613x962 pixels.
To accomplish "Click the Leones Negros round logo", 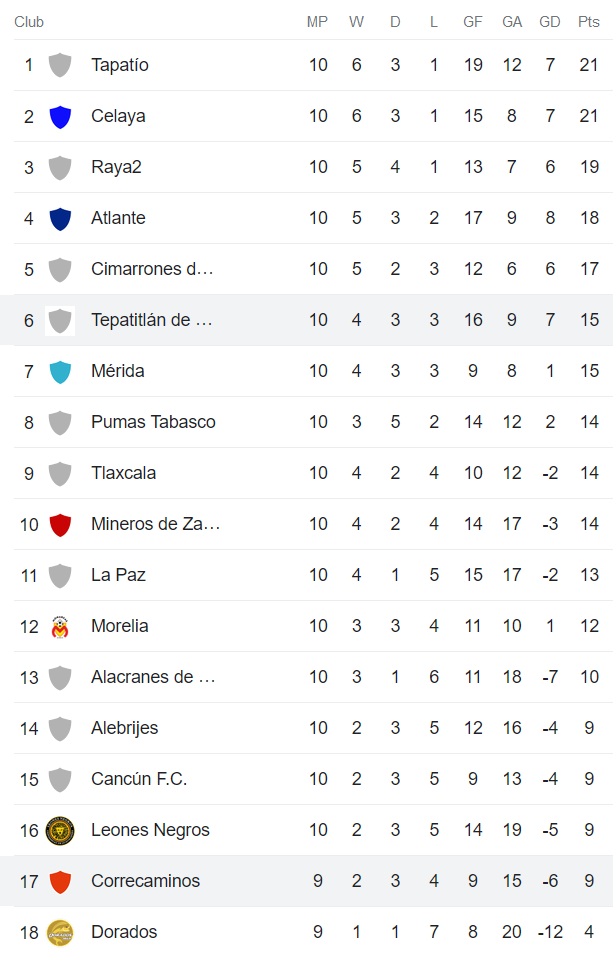I will tap(60, 830).
